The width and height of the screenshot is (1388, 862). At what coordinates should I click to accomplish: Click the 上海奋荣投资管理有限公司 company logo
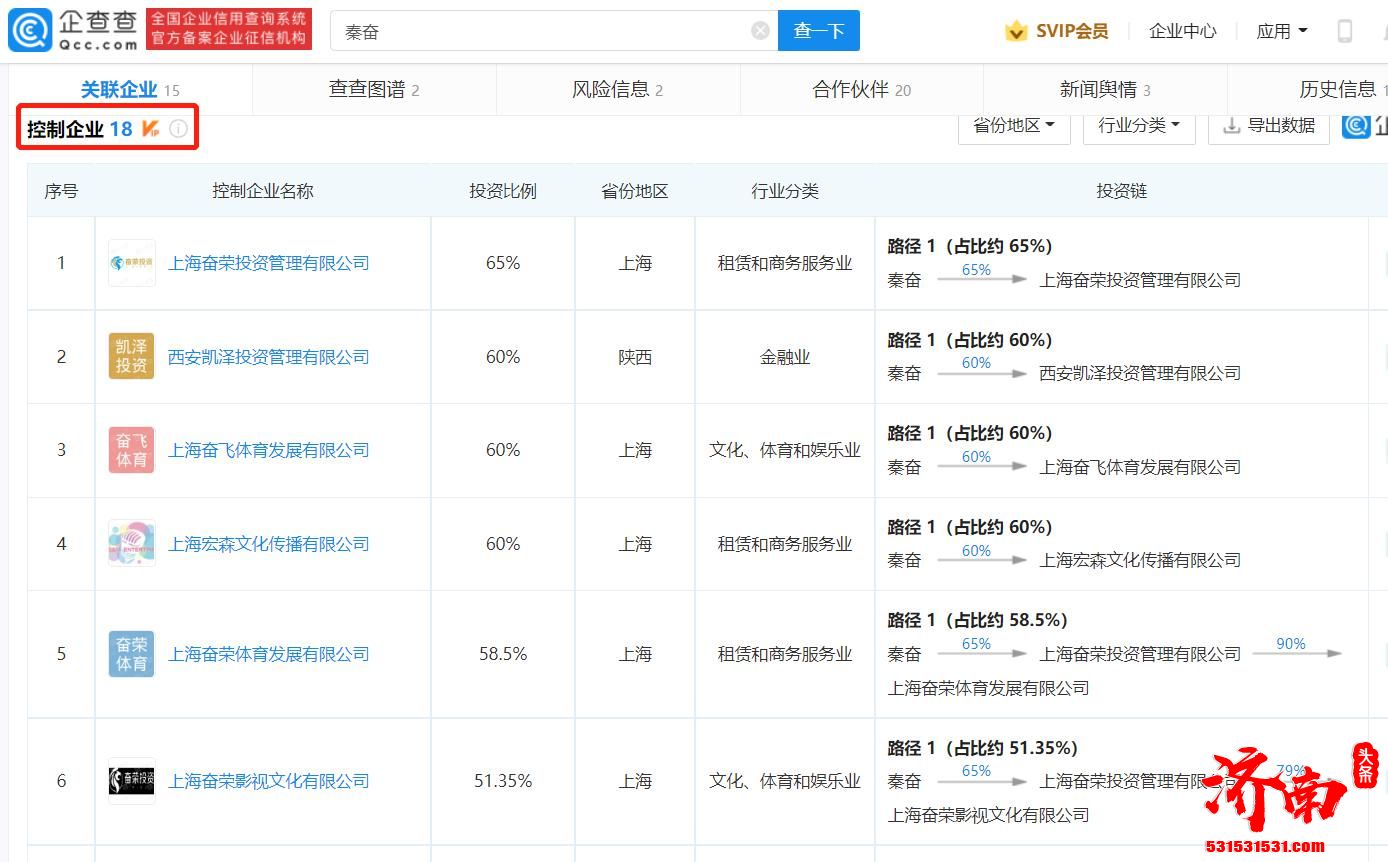click(x=132, y=263)
